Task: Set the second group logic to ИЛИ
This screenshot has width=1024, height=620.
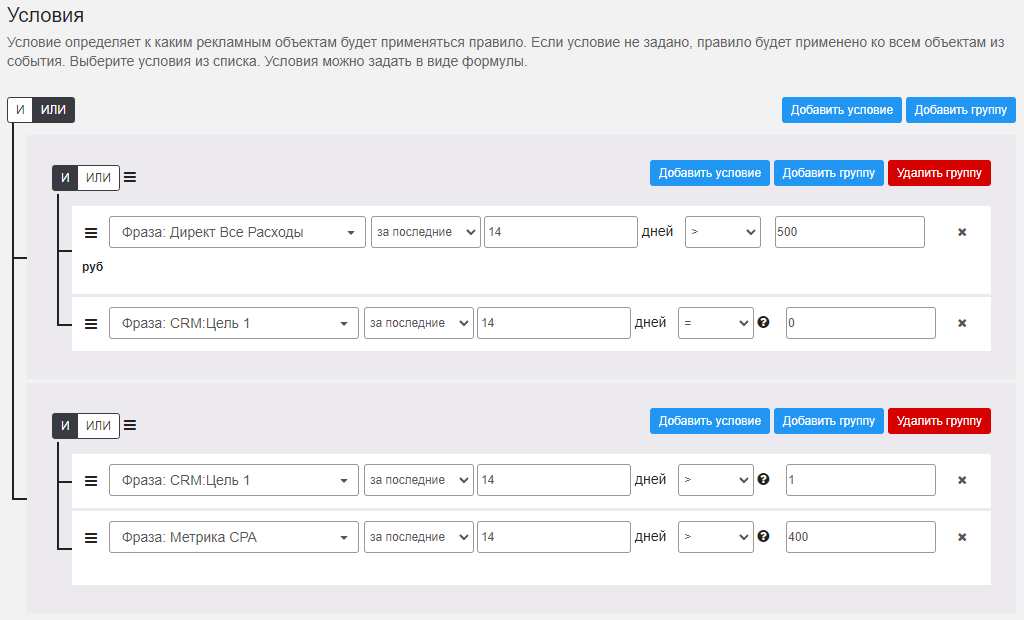Action: click(x=98, y=425)
